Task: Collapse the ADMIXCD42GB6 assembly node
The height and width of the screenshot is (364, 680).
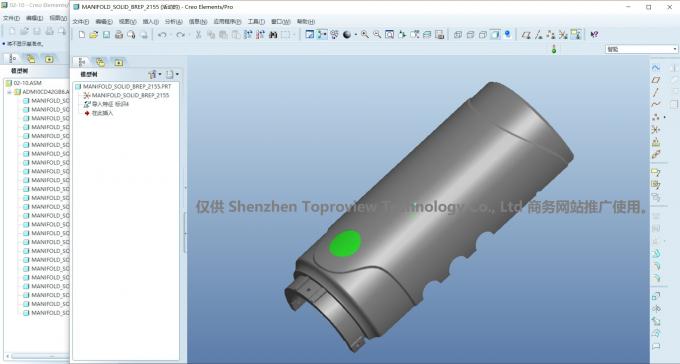Action: pos(10,92)
